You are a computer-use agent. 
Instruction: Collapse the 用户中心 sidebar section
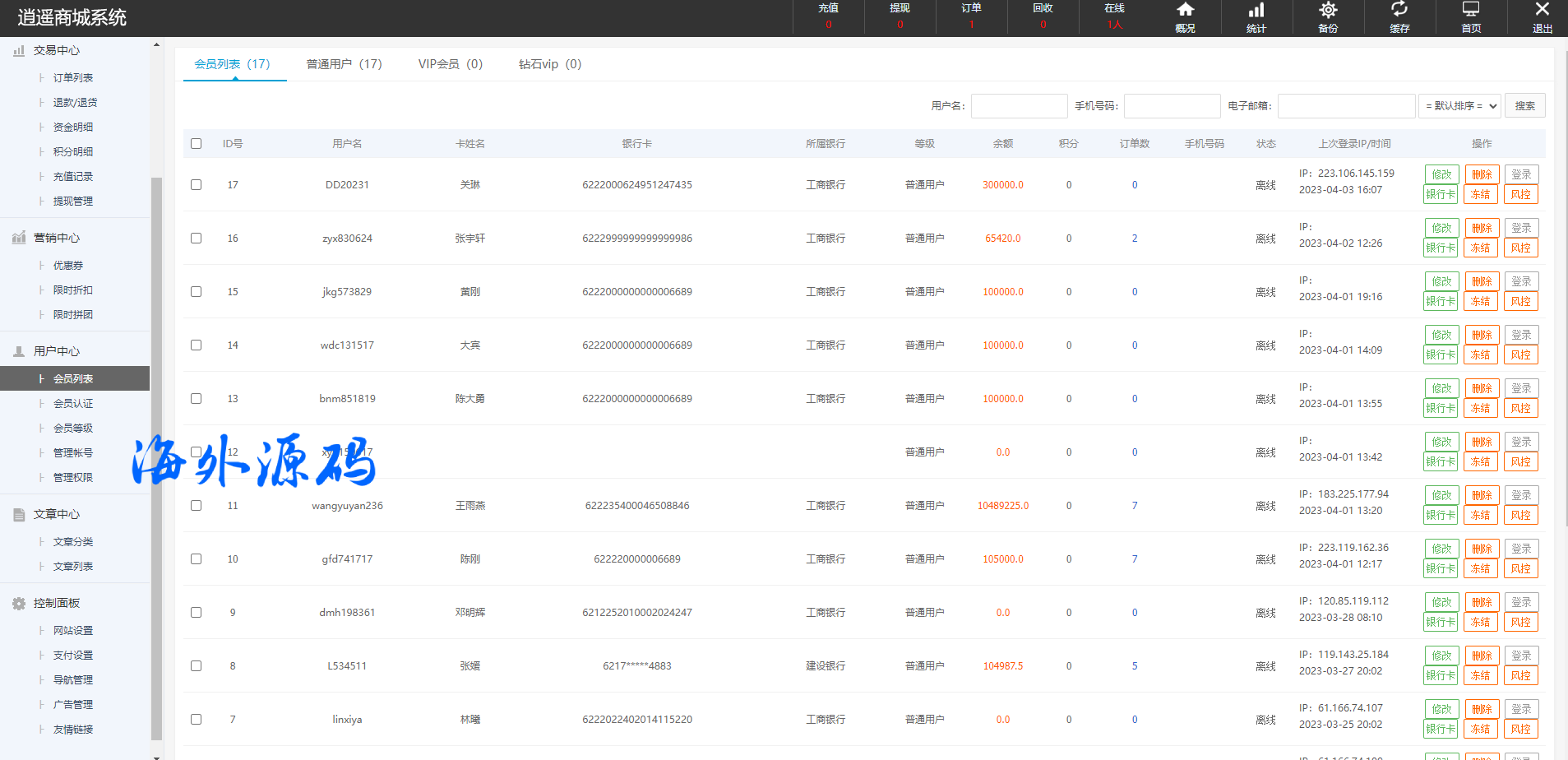[57, 351]
